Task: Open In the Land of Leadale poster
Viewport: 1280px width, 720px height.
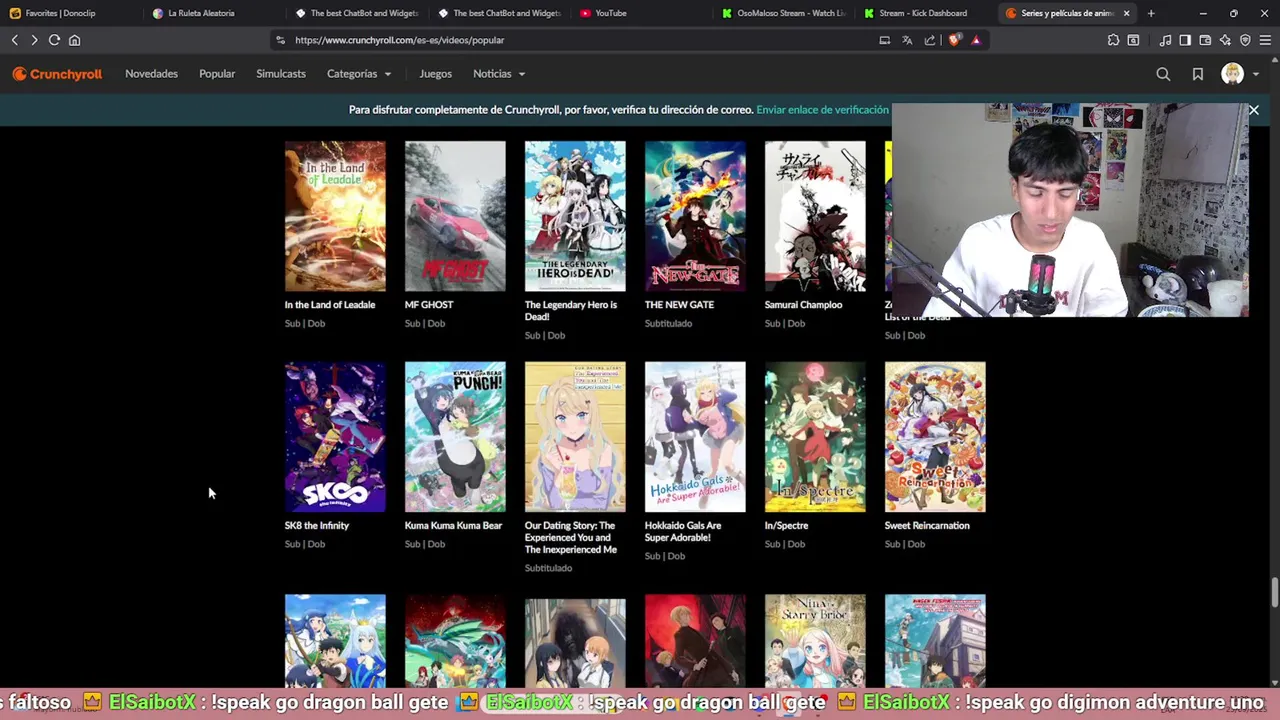Action: tap(335, 216)
